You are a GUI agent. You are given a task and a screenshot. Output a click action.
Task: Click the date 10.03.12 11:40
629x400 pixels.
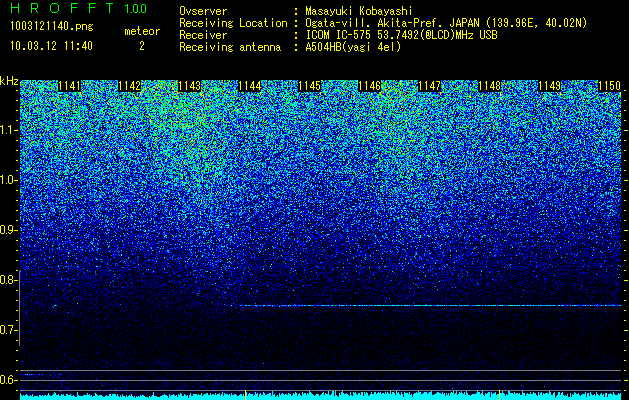[x=51, y=46]
